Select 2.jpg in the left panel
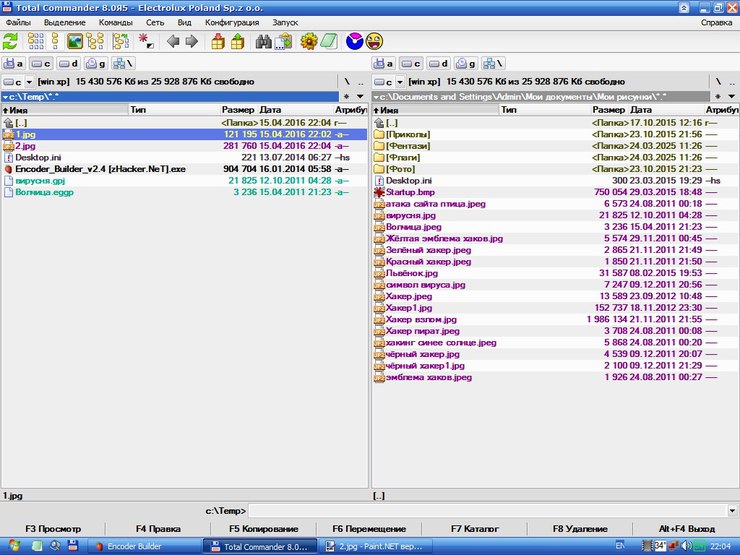 [185, 146]
